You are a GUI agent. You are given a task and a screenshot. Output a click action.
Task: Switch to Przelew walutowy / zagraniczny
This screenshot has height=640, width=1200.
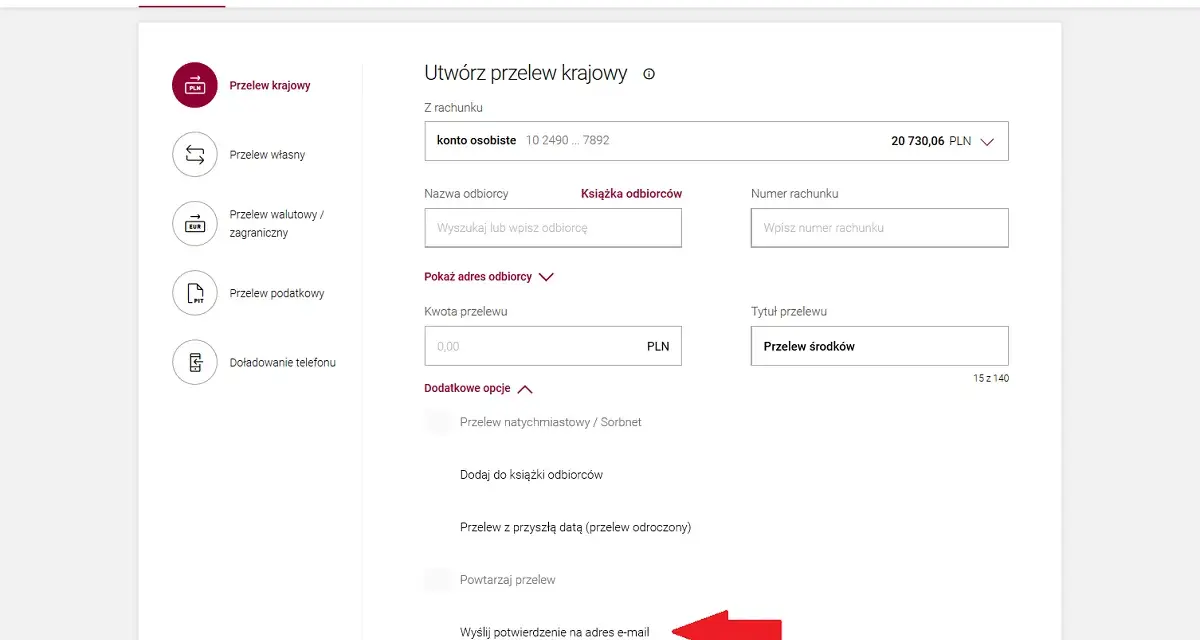click(277, 224)
